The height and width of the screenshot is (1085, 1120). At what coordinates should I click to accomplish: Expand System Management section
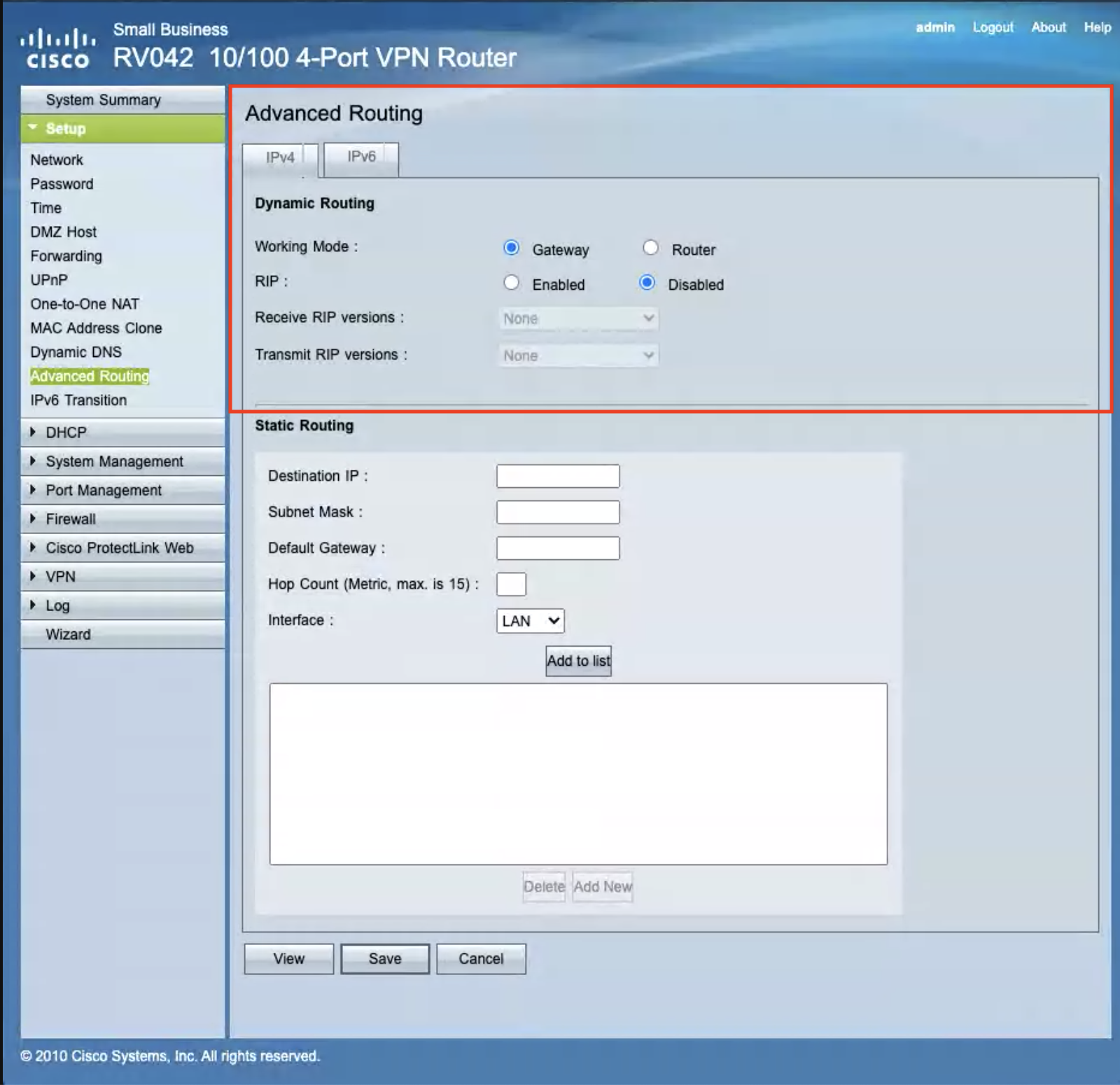[x=122, y=461]
